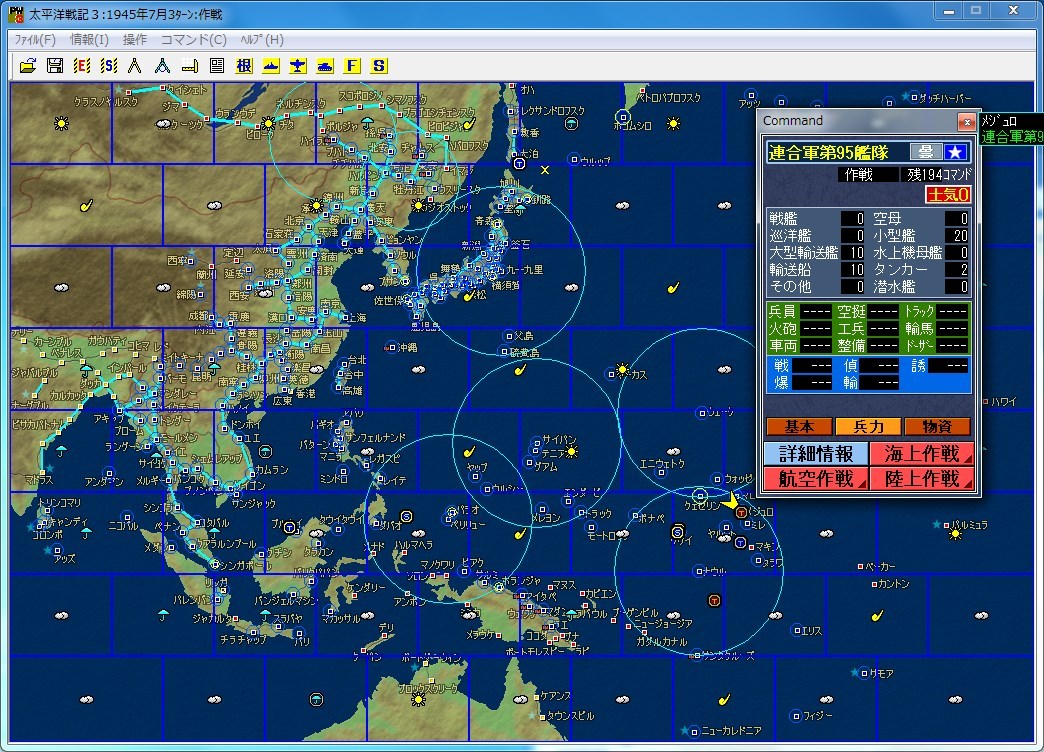The image size is (1044, 752).
Task: Open the 航空作戦 operations list
Action: [x=816, y=478]
